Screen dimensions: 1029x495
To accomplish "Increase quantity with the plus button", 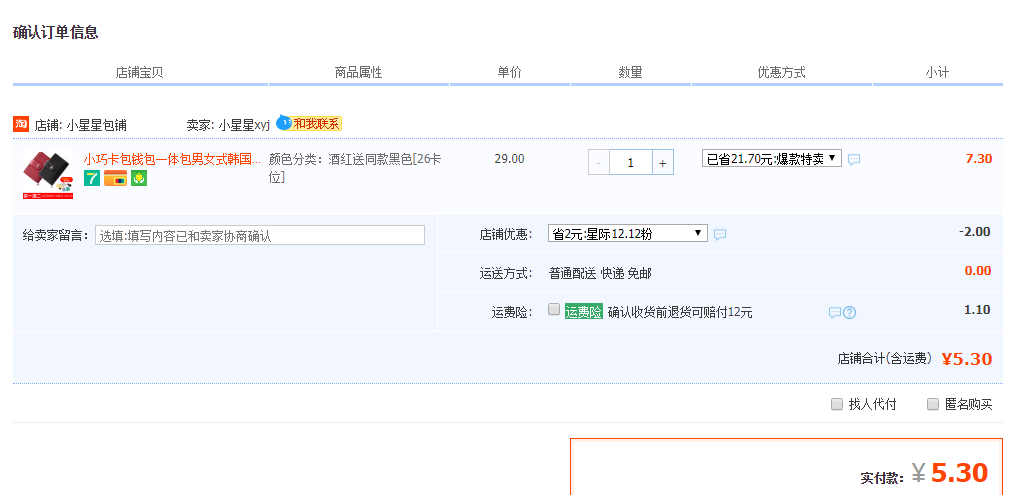I will click(x=663, y=163).
